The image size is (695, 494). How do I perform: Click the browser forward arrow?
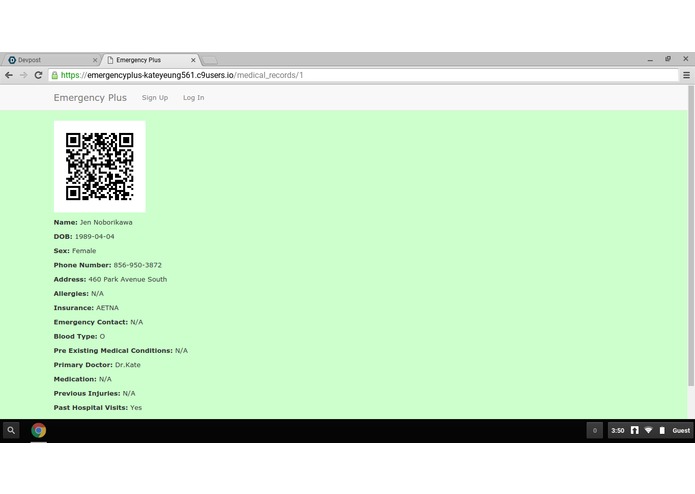pyautogui.click(x=23, y=75)
